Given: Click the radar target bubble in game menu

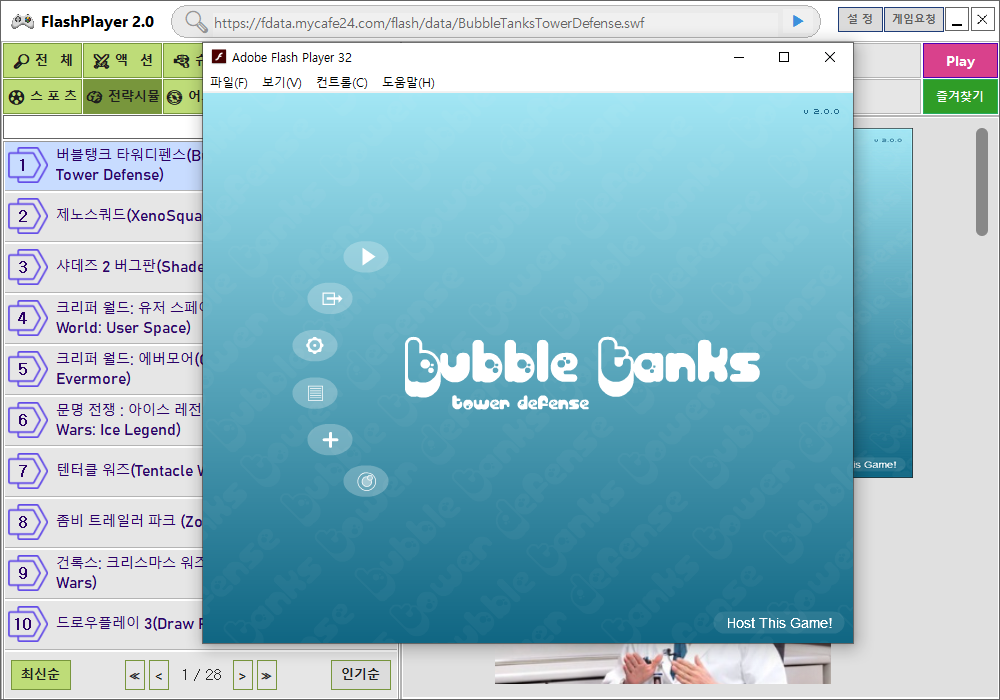Looking at the screenshot, I should point(366,481).
